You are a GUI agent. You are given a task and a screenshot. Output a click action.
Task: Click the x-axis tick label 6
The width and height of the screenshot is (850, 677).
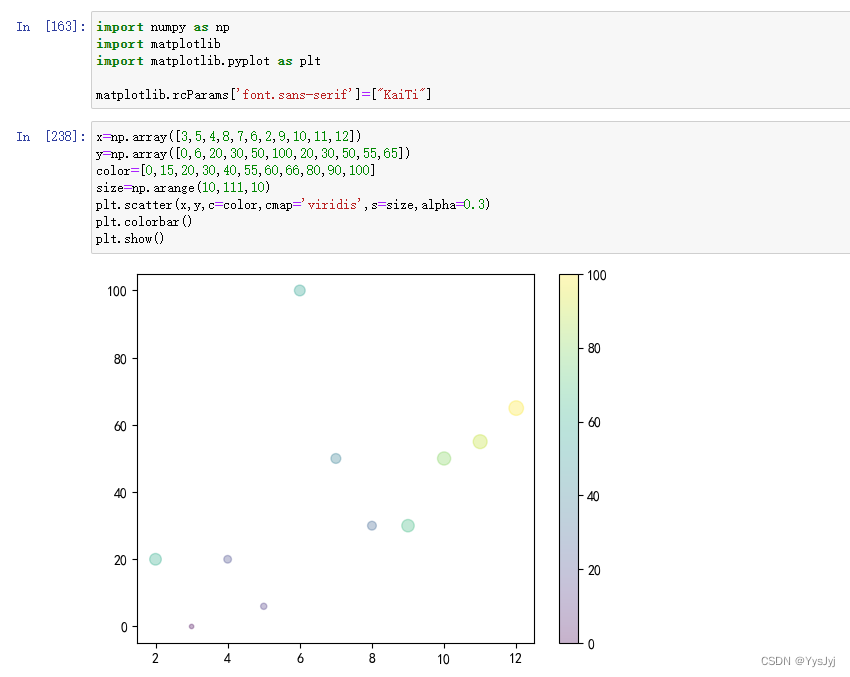tap(300, 659)
